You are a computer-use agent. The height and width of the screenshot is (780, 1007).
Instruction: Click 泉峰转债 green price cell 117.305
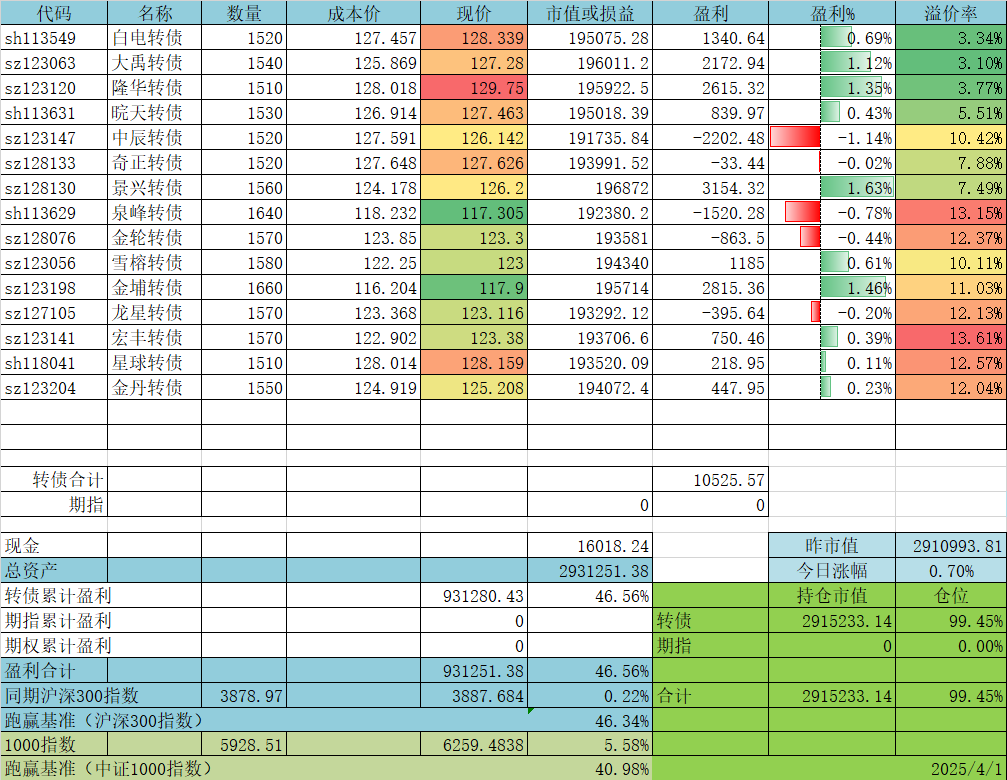473,213
